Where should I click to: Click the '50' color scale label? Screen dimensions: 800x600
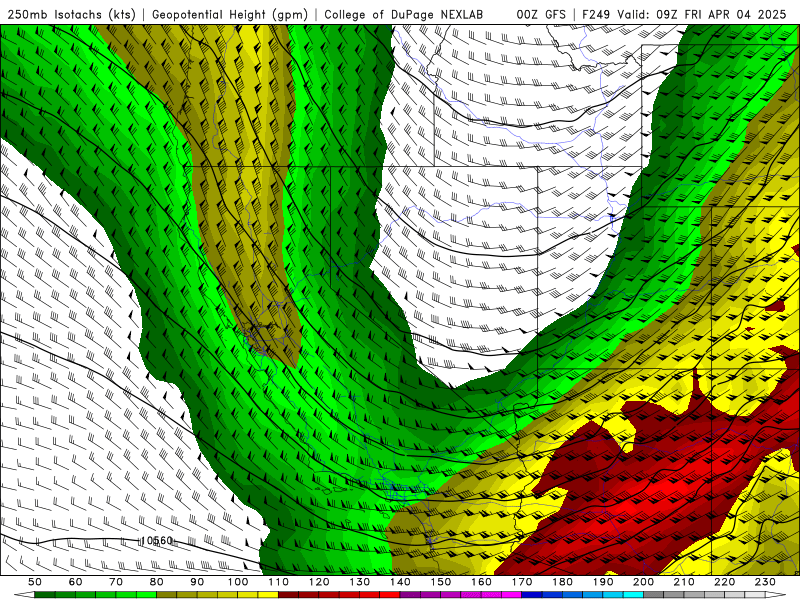pyautogui.click(x=35, y=582)
